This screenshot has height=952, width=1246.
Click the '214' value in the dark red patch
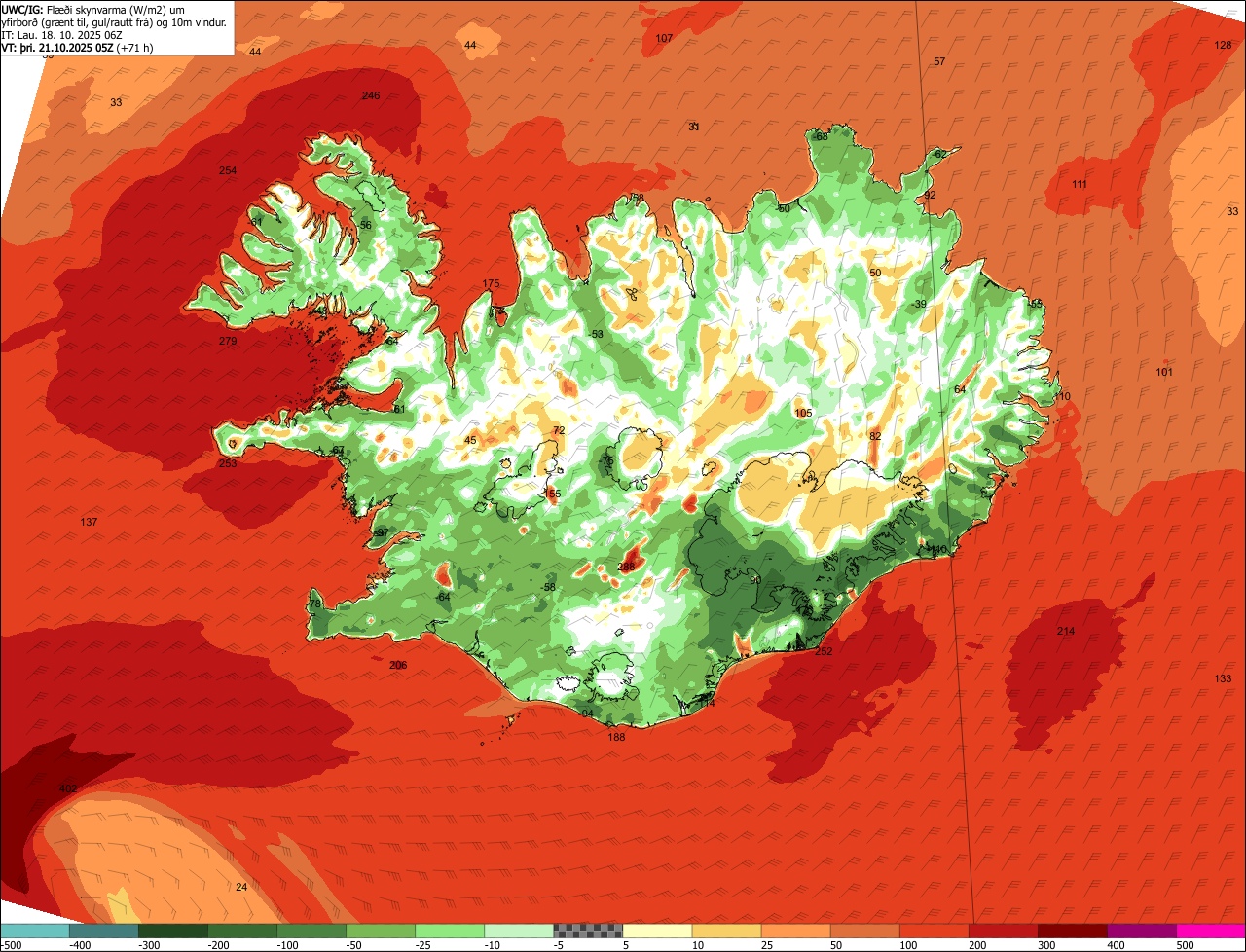point(1066,632)
